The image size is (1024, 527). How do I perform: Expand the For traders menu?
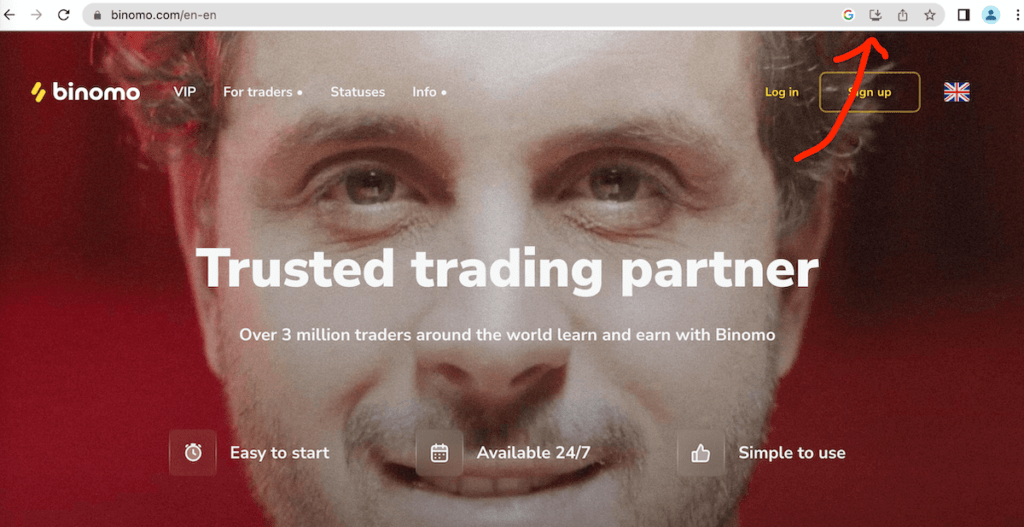pyautogui.click(x=263, y=92)
